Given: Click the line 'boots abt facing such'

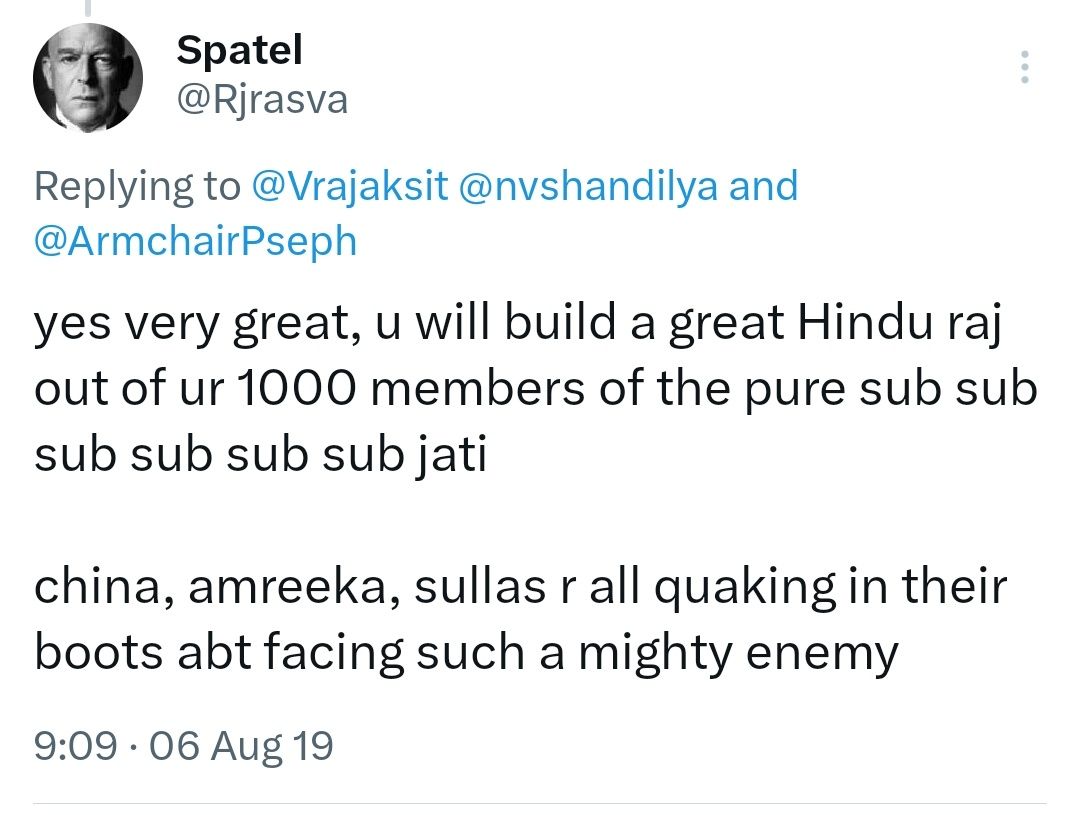Looking at the screenshot, I should [x=466, y=653].
